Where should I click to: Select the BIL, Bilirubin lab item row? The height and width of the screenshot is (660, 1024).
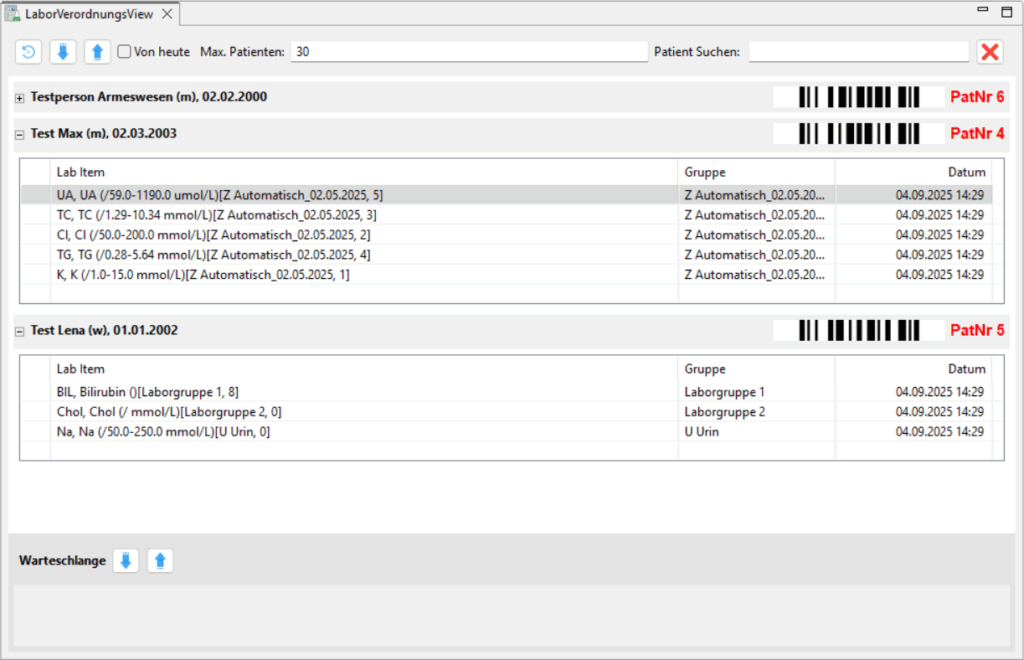click(x=148, y=392)
